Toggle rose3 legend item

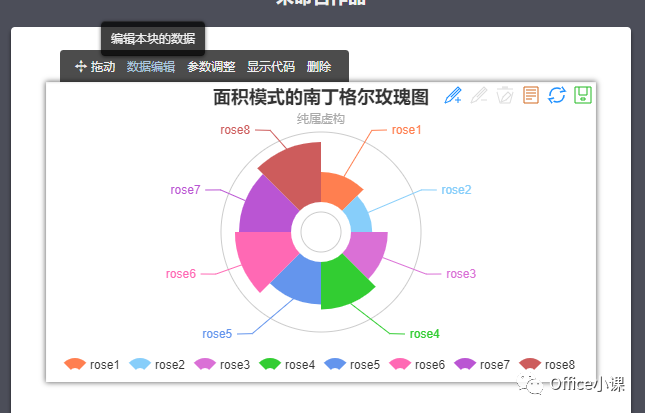click(222, 364)
